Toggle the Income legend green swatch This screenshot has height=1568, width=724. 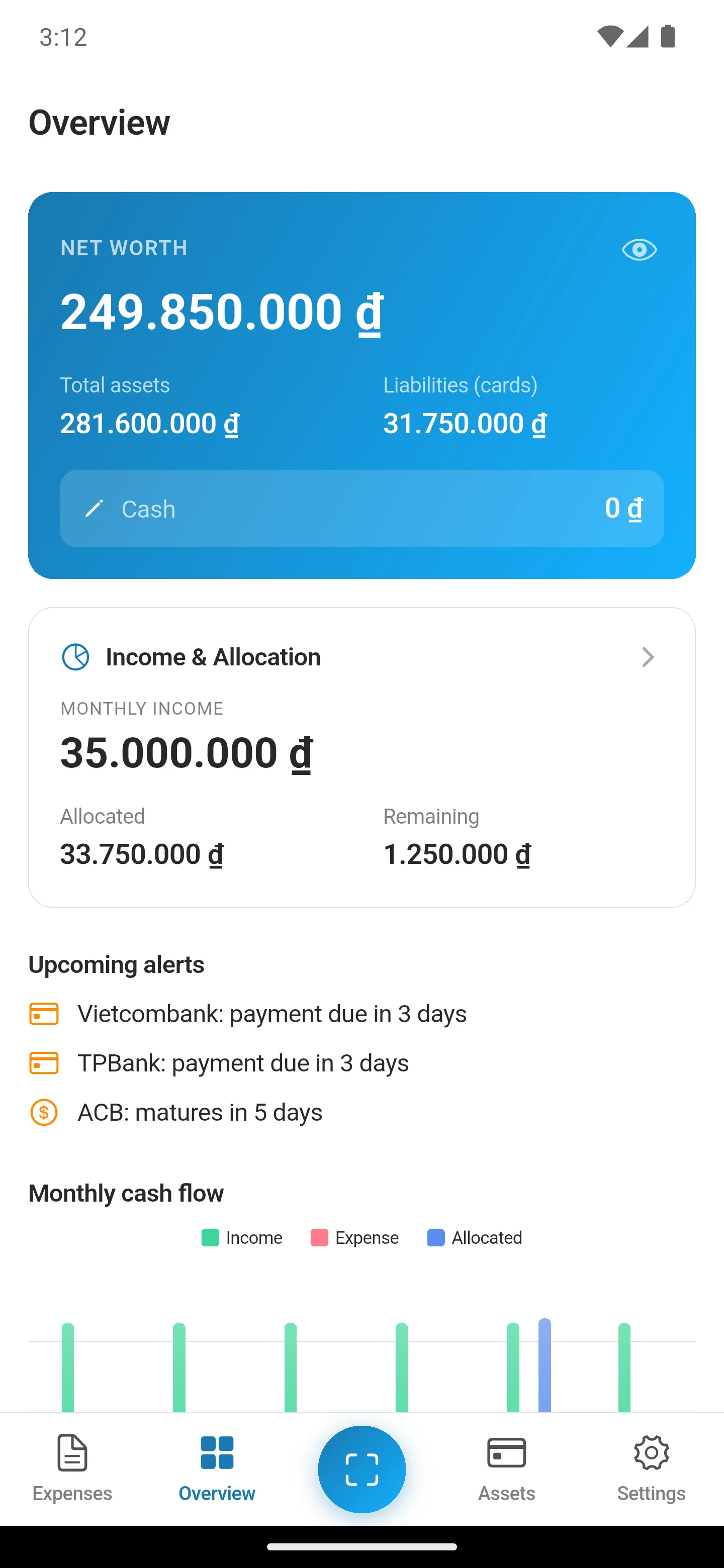[x=210, y=1237]
